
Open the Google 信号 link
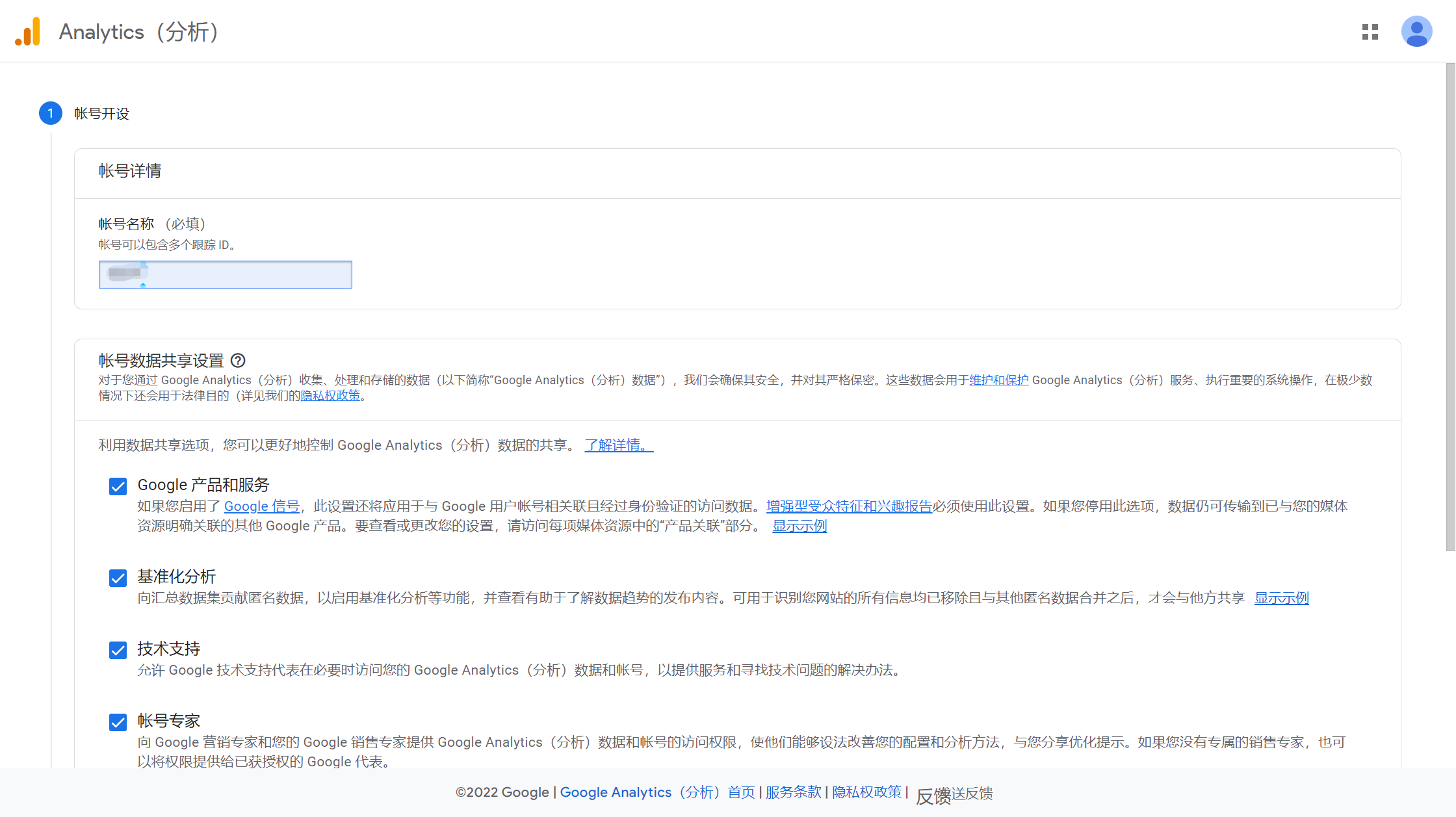261,506
